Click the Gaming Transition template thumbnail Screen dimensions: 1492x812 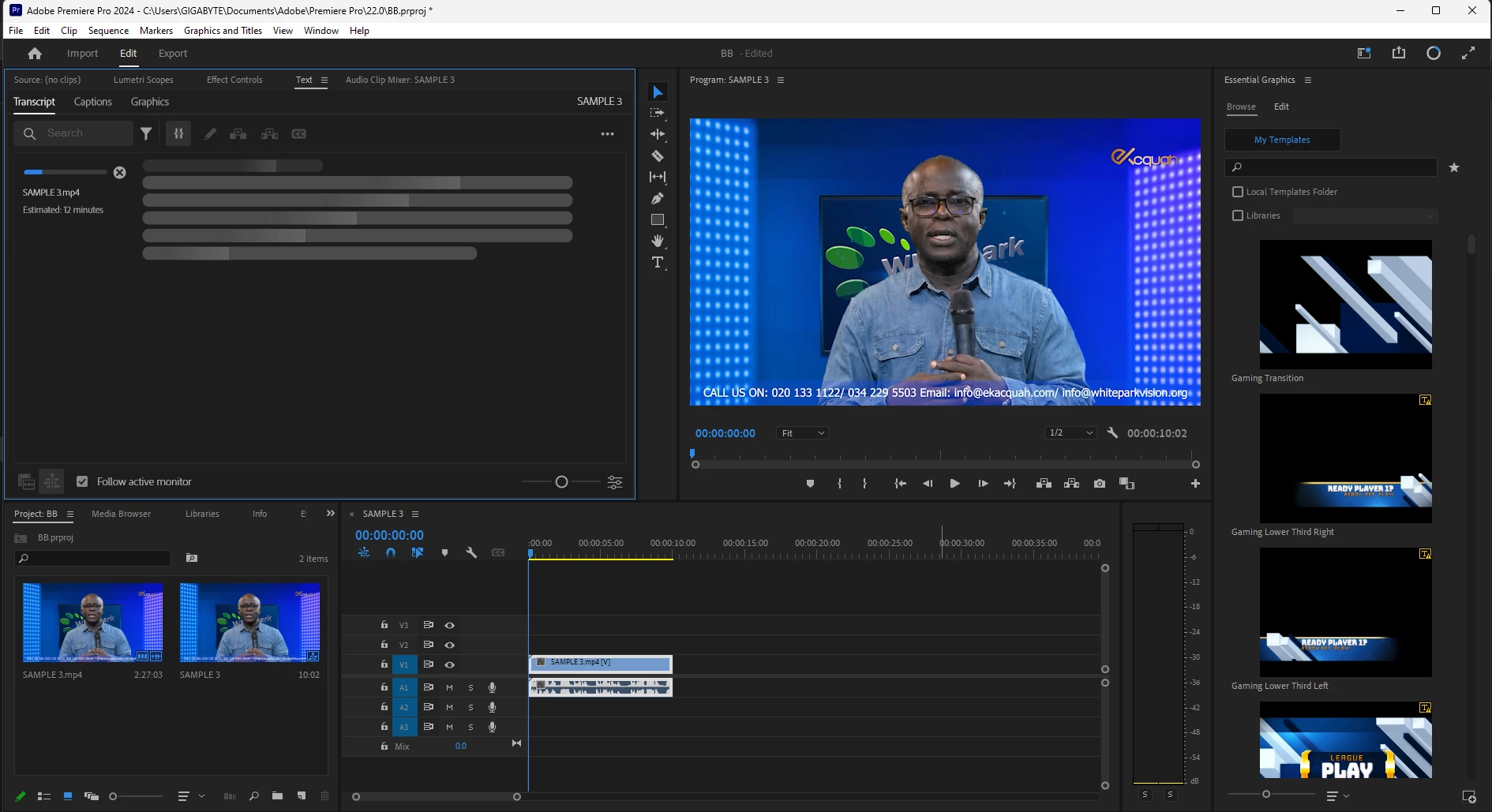[x=1345, y=304]
